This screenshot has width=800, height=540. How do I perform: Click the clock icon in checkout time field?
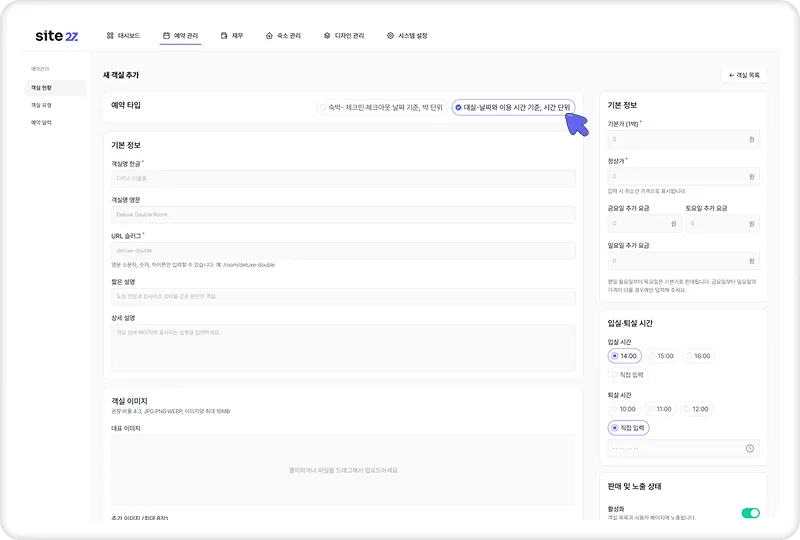point(749,448)
